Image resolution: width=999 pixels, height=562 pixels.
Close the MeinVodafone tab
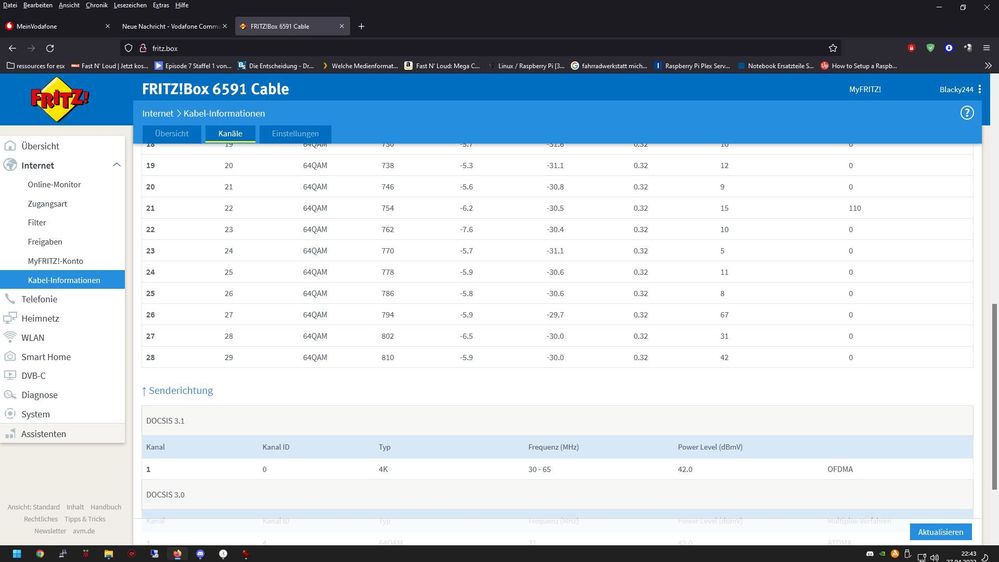(107, 26)
